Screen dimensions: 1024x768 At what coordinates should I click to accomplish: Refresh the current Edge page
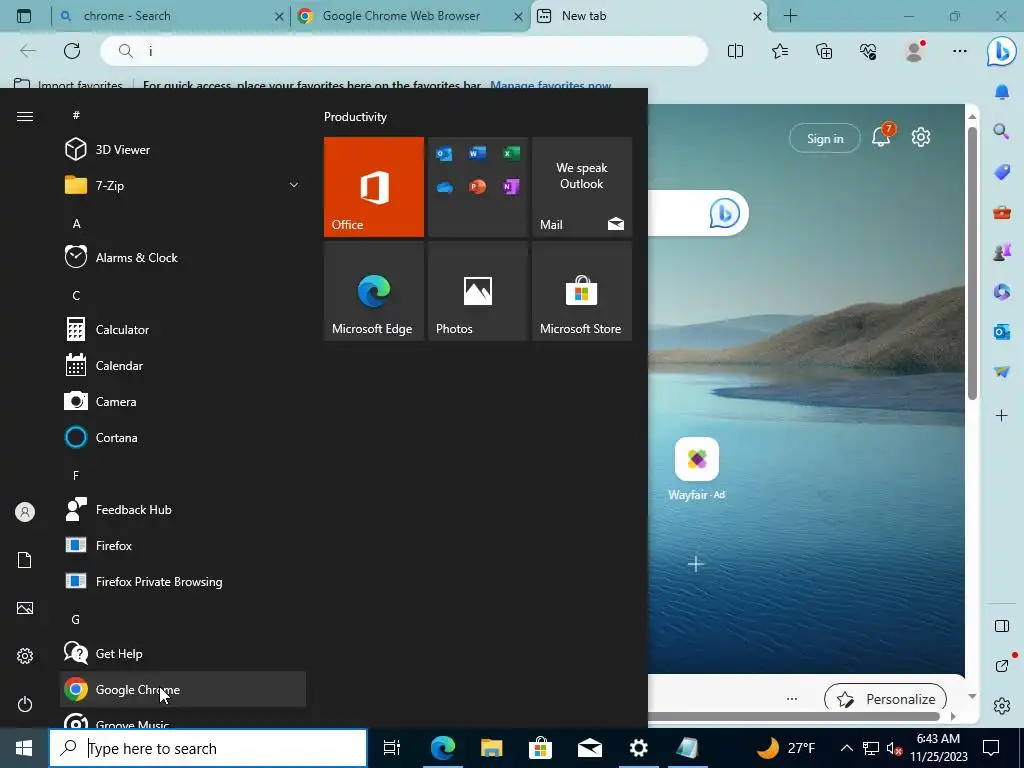72,51
